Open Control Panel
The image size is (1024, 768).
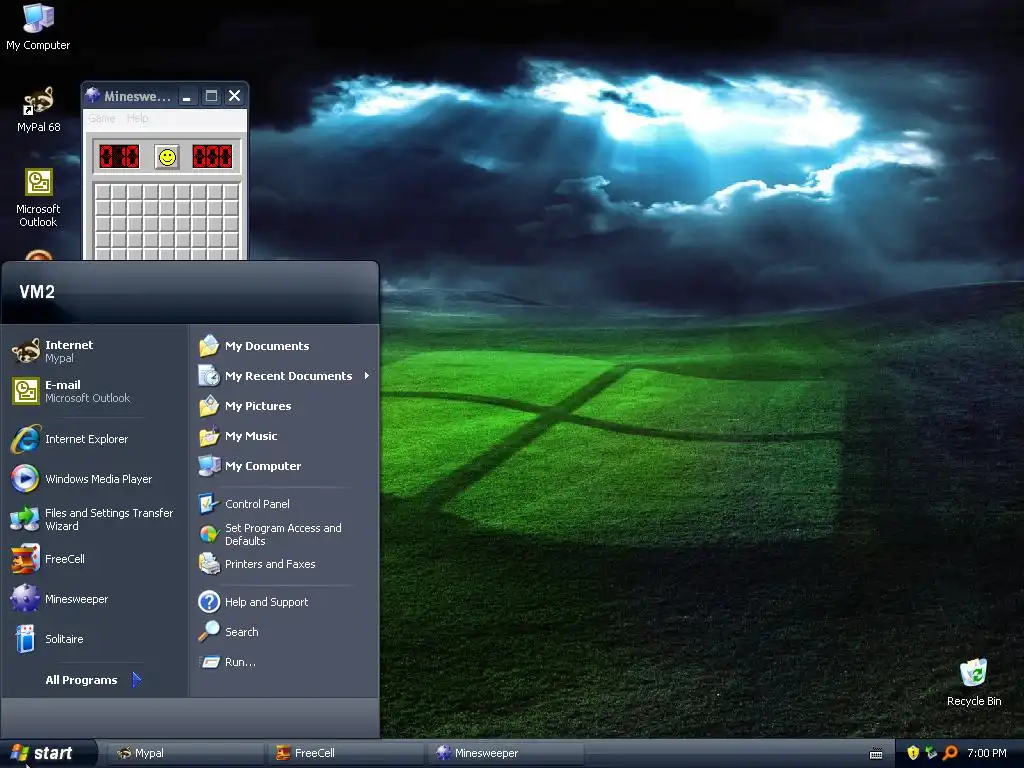pyautogui.click(x=284, y=504)
